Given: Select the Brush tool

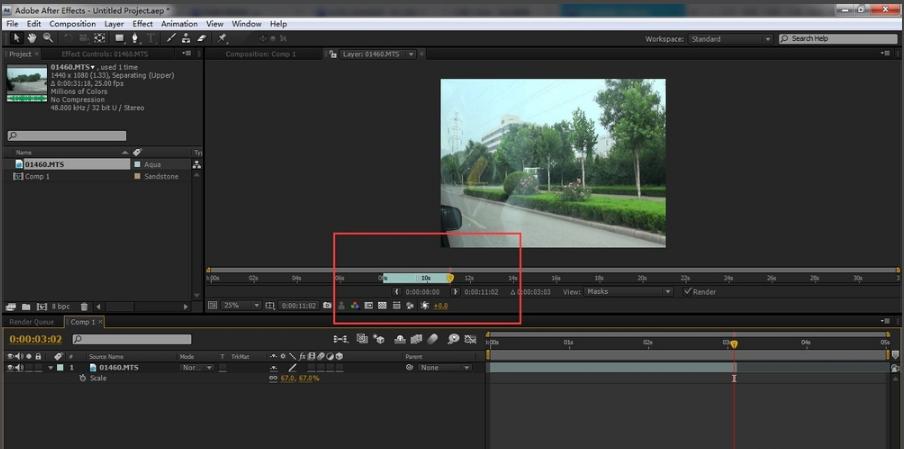Looking at the screenshot, I should click(x=171, y=38).
